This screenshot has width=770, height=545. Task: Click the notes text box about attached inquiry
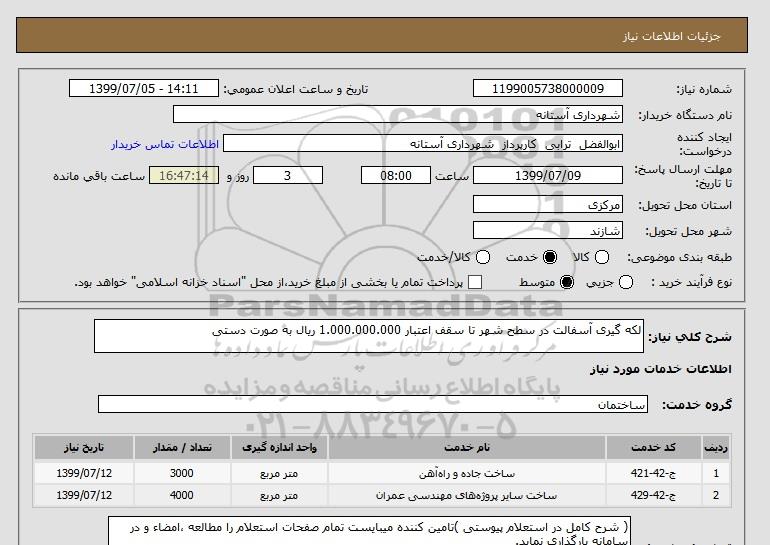click(369, 531)
